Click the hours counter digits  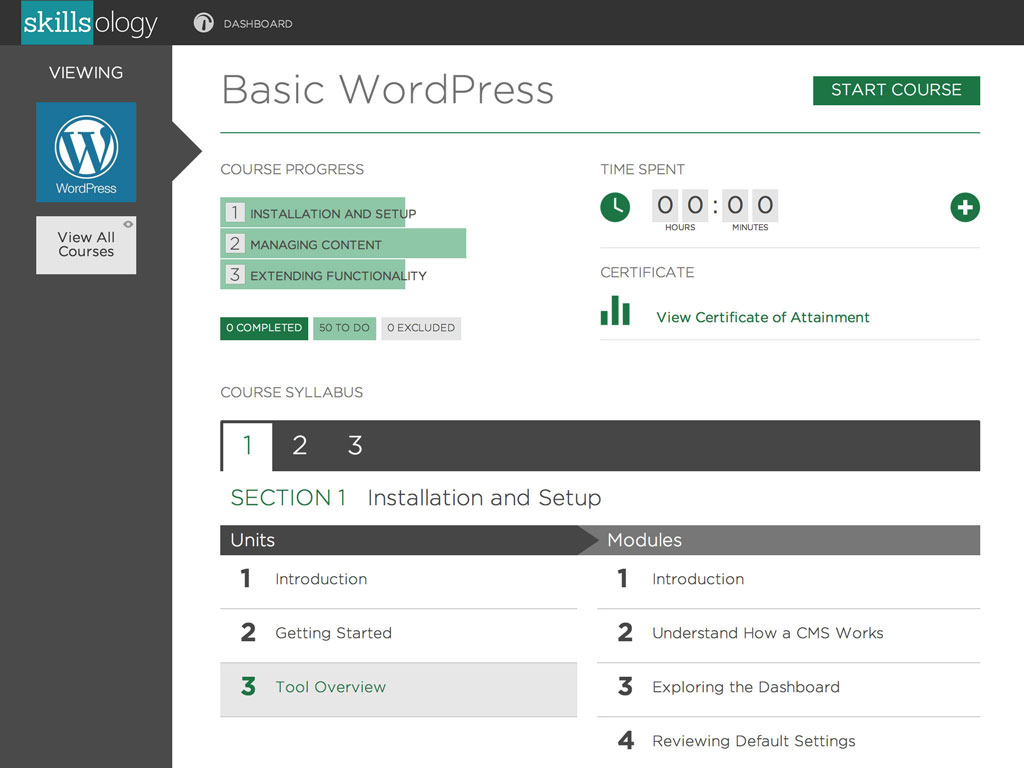(x=680, y=205)
